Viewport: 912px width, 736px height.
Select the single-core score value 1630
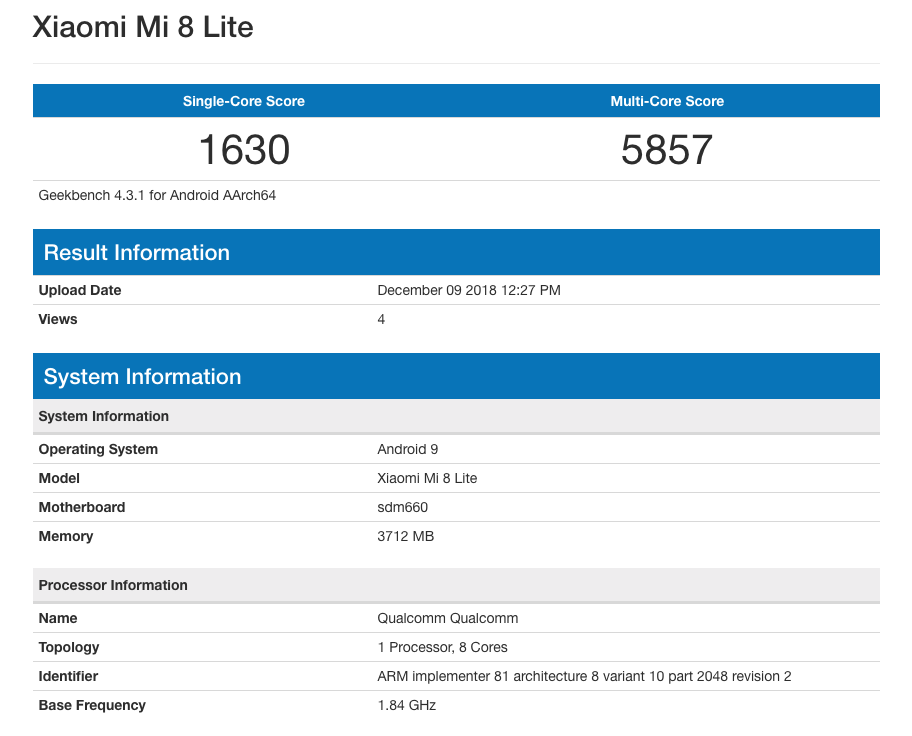[244, 150]
